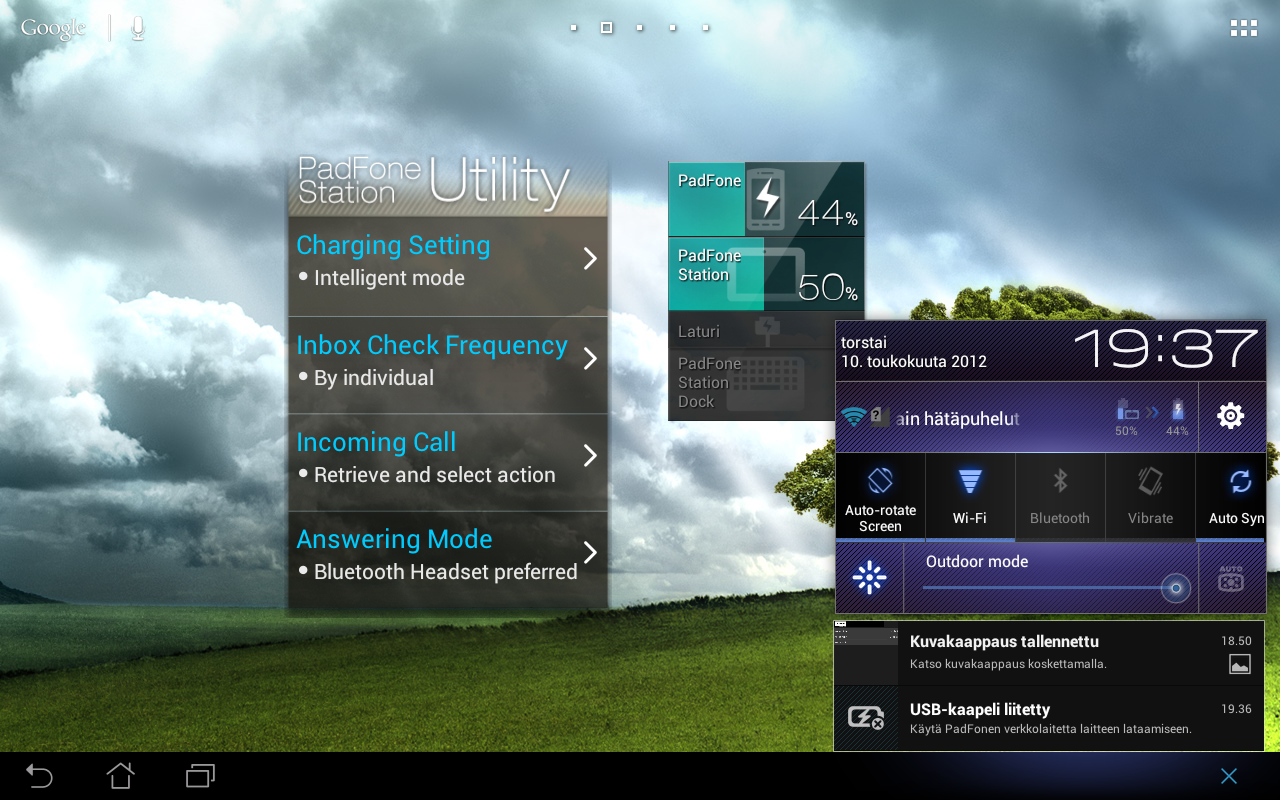Tap the By individual value
The width and height of the screenshot is (1280, 800).
(x=374, y=378)
